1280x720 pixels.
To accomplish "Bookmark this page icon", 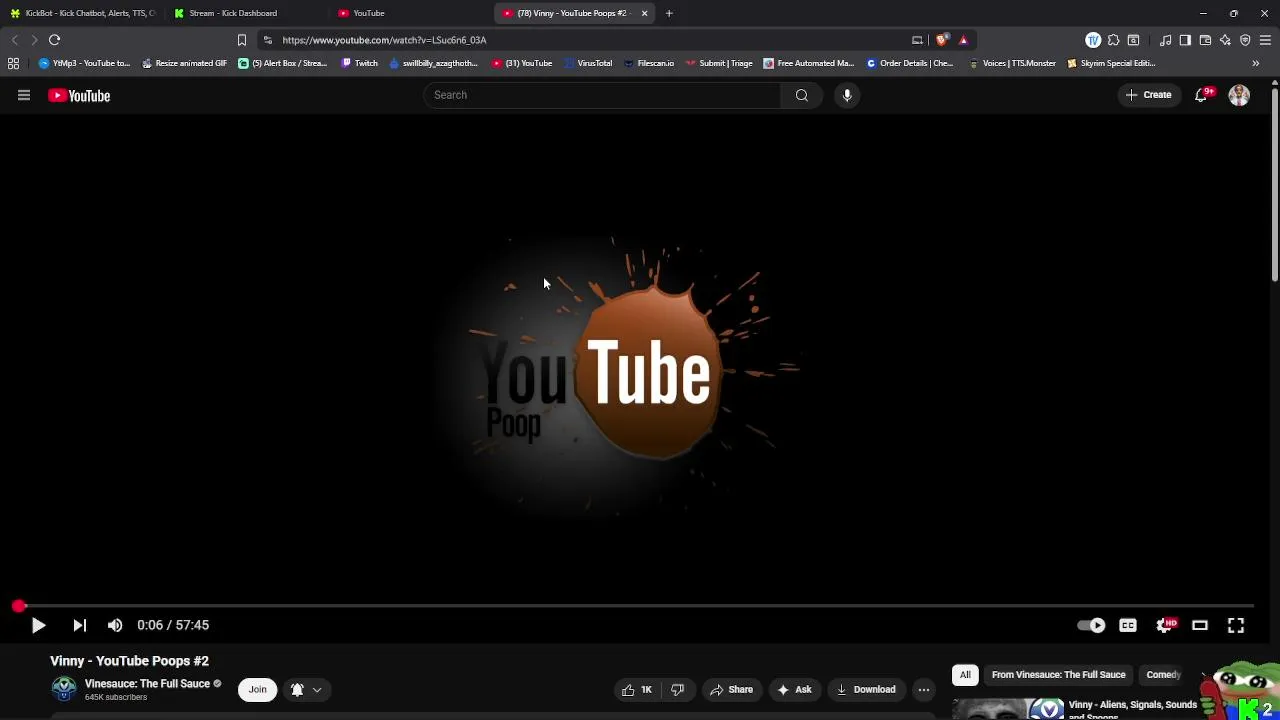I will pyautogui.click(x=241, y=40).
